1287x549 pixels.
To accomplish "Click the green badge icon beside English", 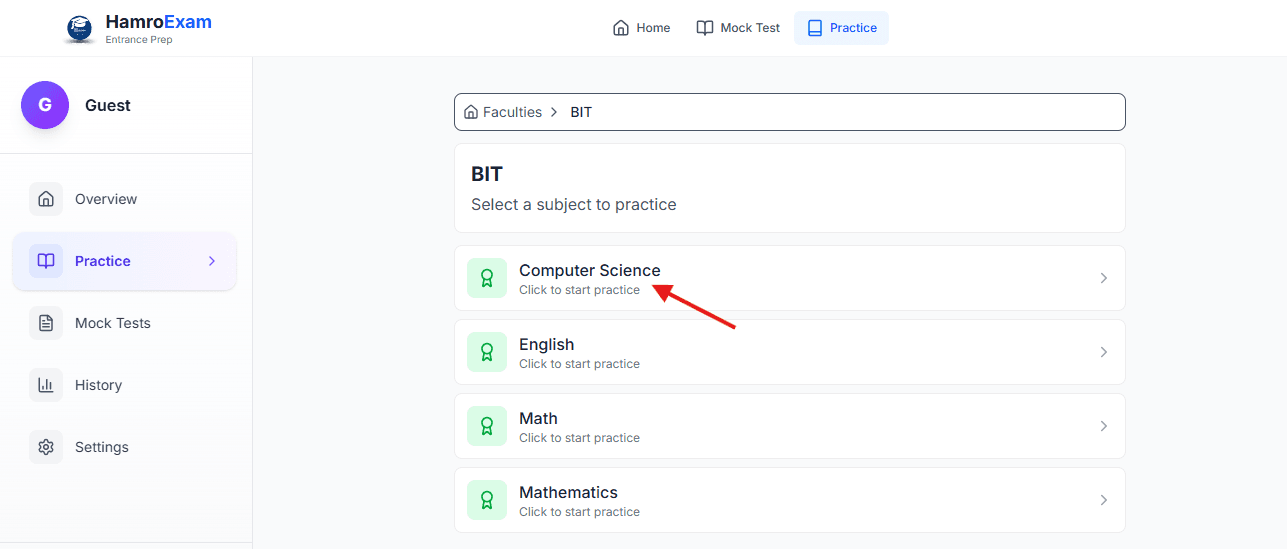I will point(487,352).
